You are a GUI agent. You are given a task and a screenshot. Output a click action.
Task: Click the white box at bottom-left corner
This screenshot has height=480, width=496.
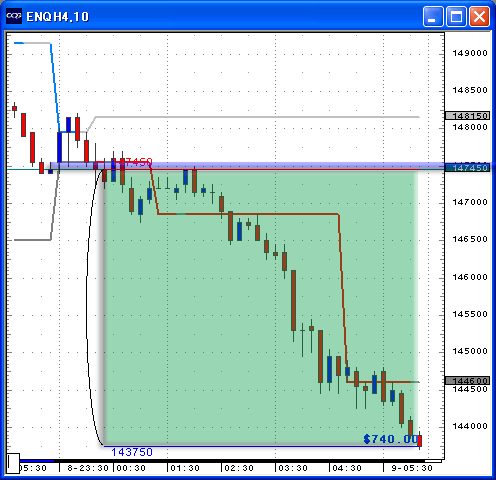[14, 463]
